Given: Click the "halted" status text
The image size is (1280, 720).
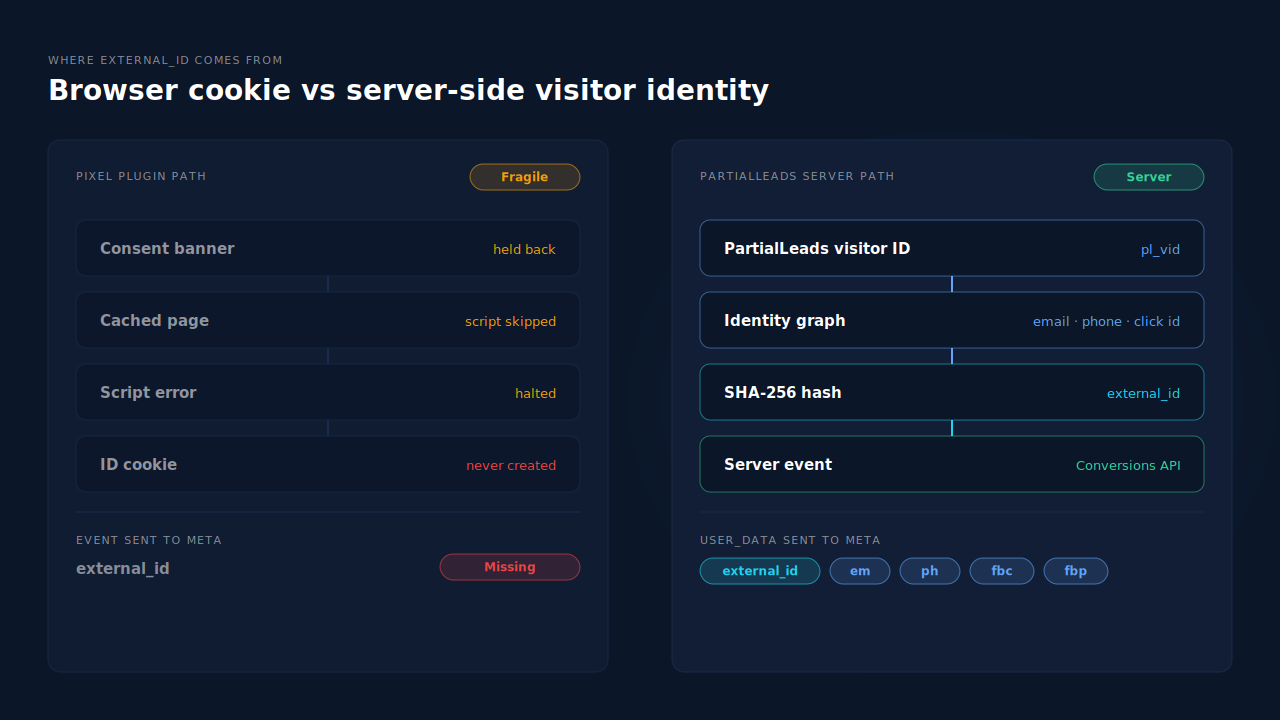Looking at the screenshot, I should tap(535, 394).
